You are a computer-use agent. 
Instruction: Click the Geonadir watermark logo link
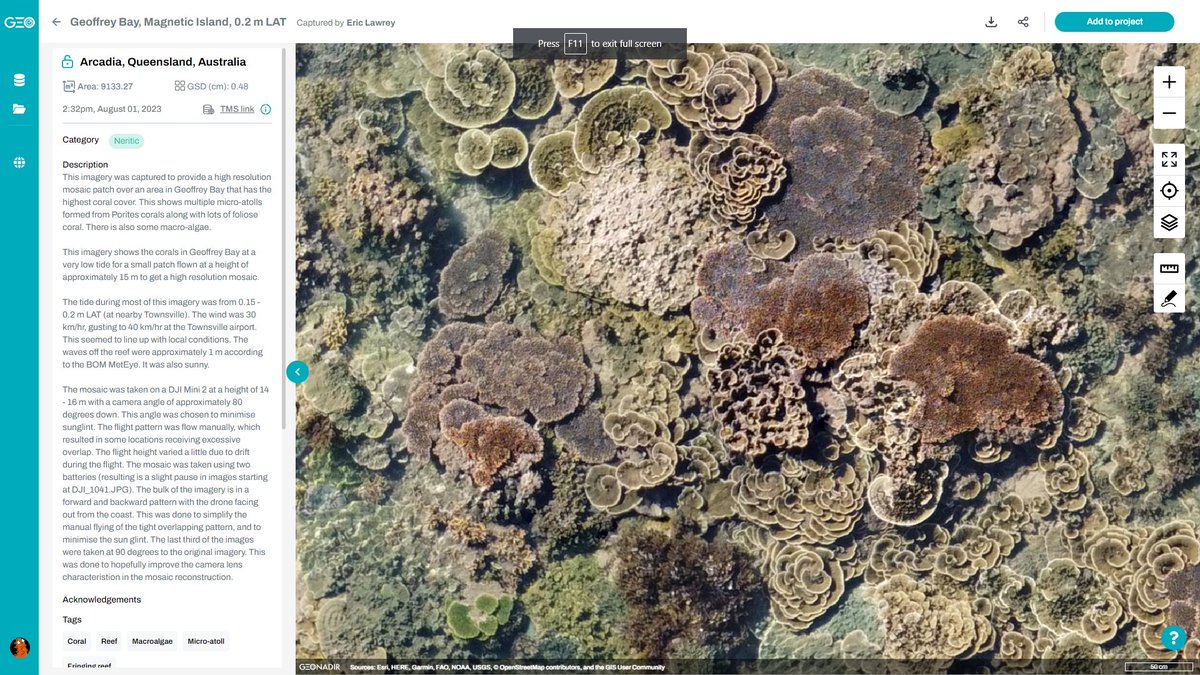(x=319, y=666)
